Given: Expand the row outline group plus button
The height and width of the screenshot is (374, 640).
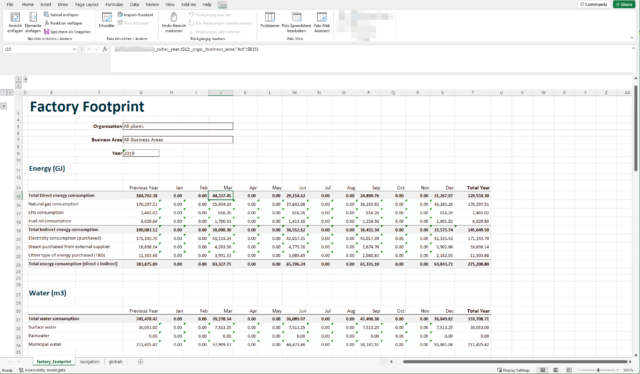Looking at the screenshot, I should click(4, 106).
